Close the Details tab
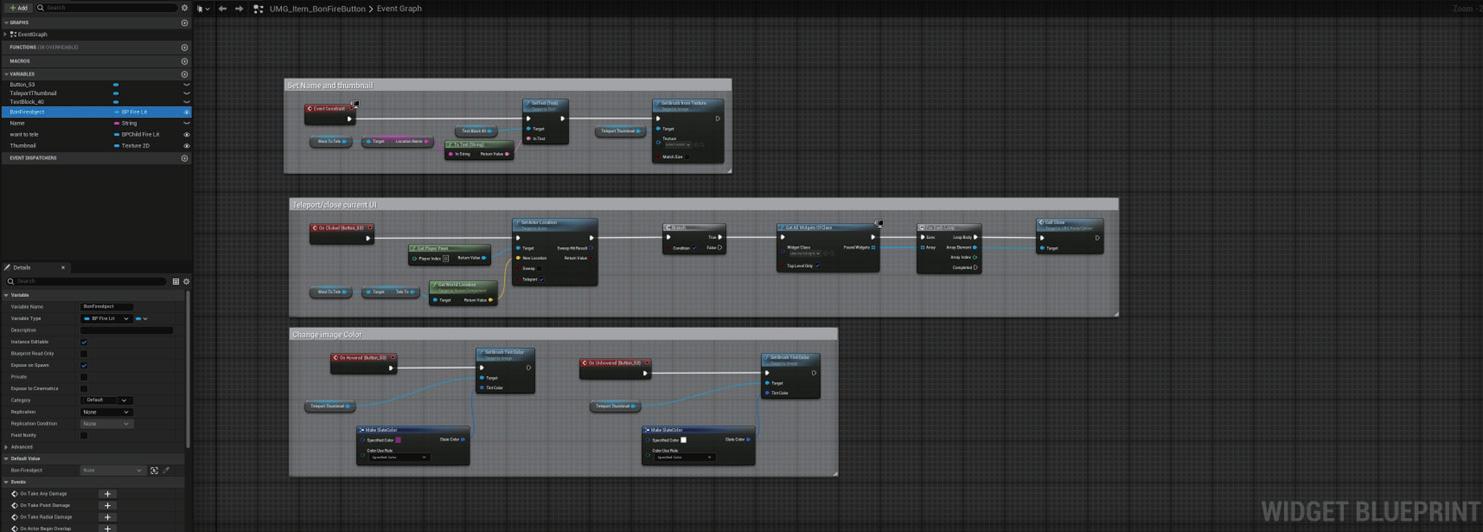 (63, 267)
